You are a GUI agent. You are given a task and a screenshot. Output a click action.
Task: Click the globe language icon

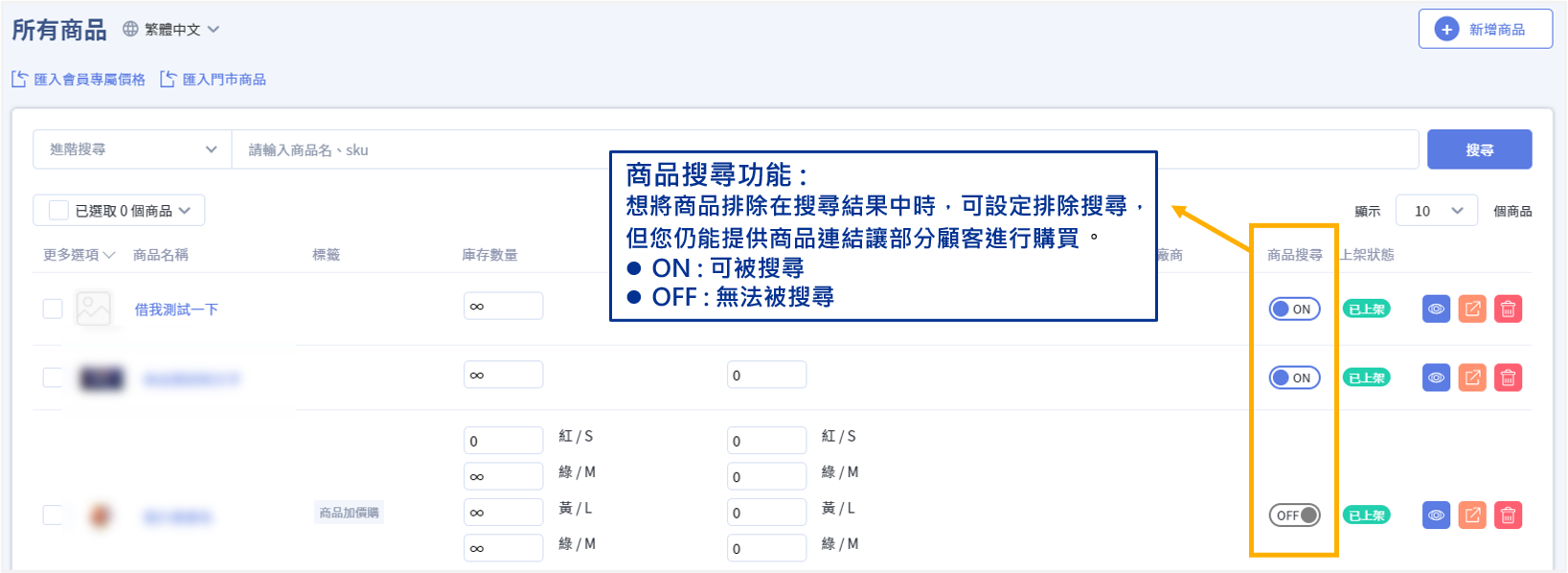130,30
